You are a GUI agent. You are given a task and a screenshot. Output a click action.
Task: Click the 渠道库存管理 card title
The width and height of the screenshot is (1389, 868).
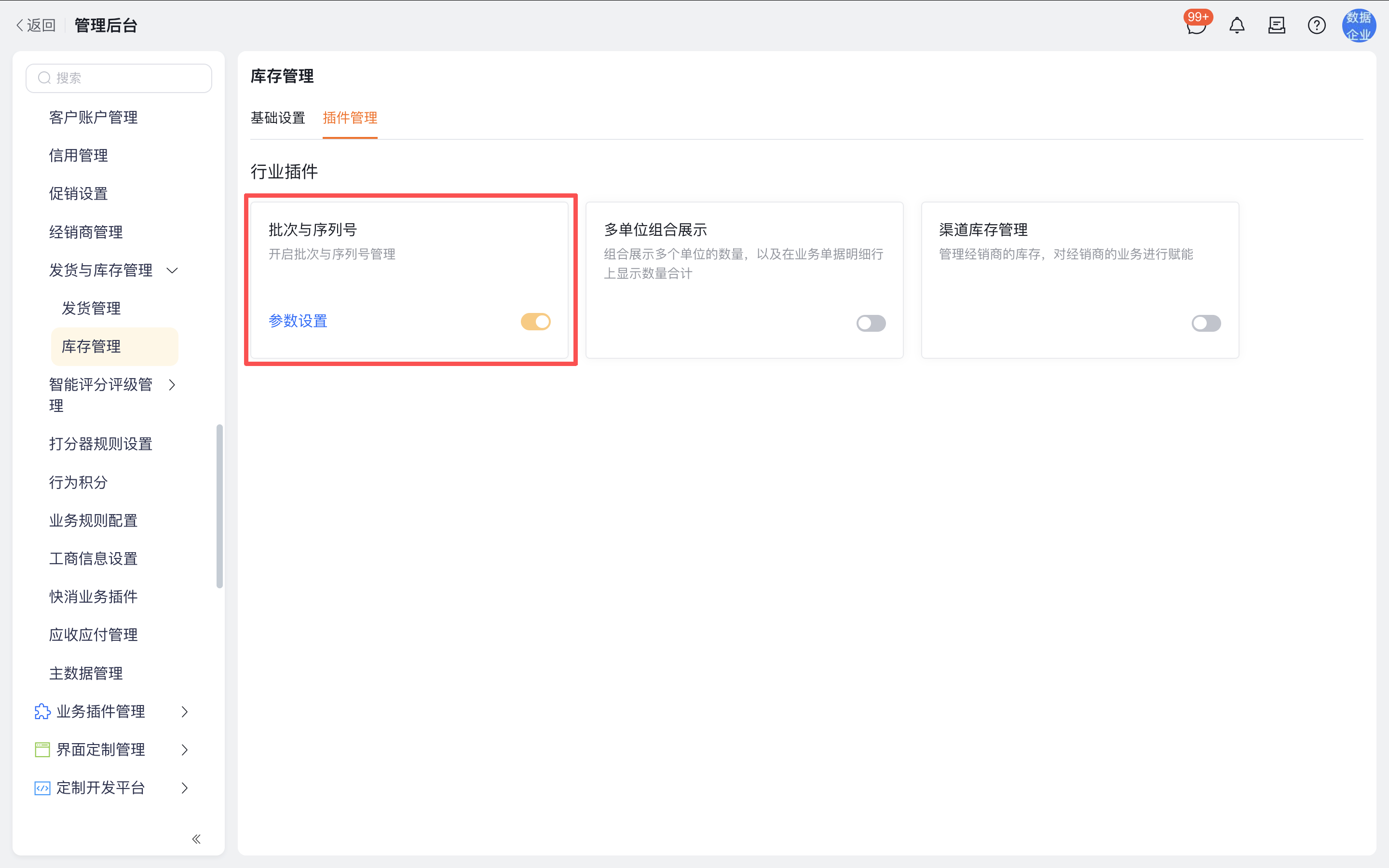click(x=983, y=230)
